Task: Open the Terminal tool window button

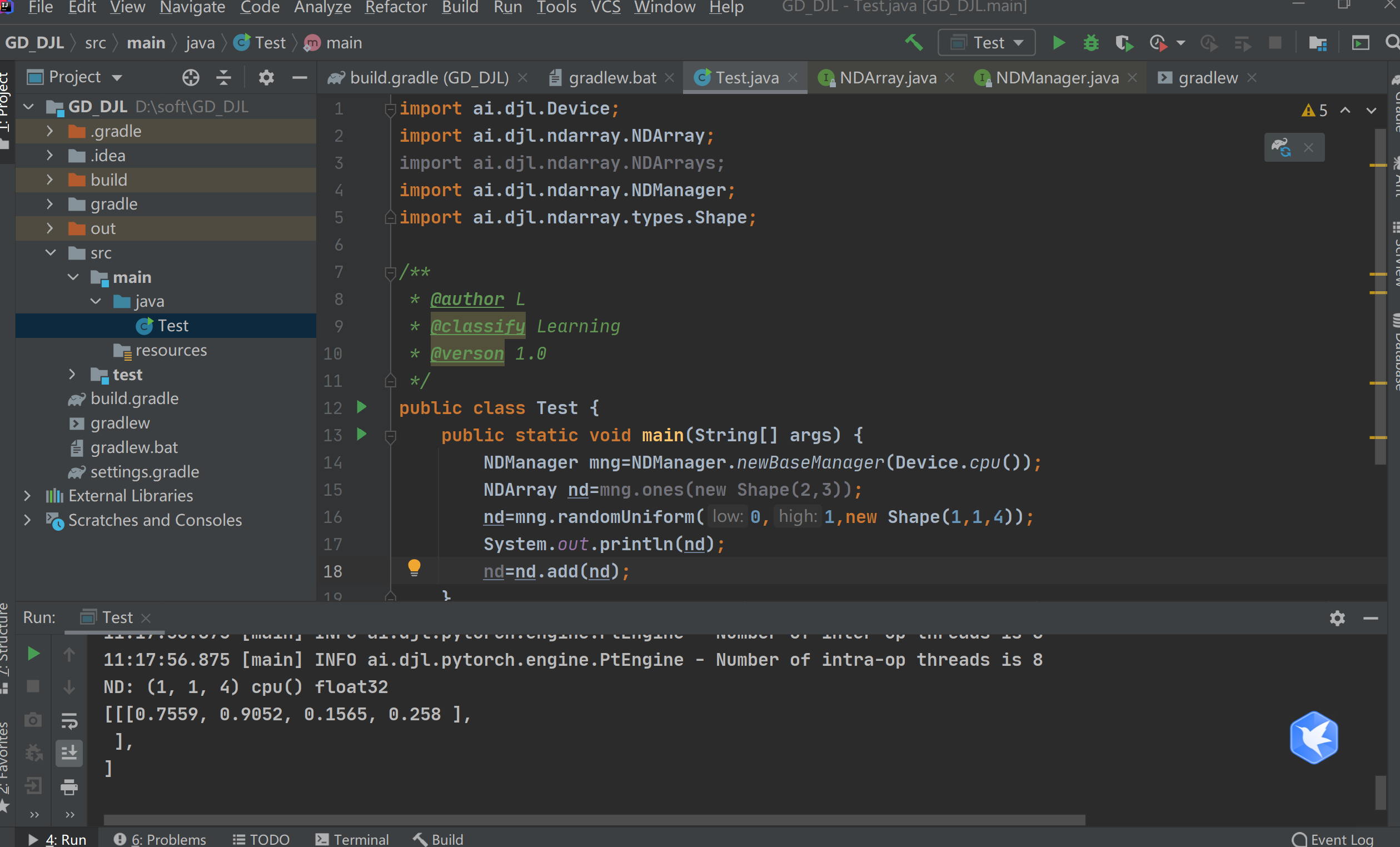Action: click(x=352, y=839)
